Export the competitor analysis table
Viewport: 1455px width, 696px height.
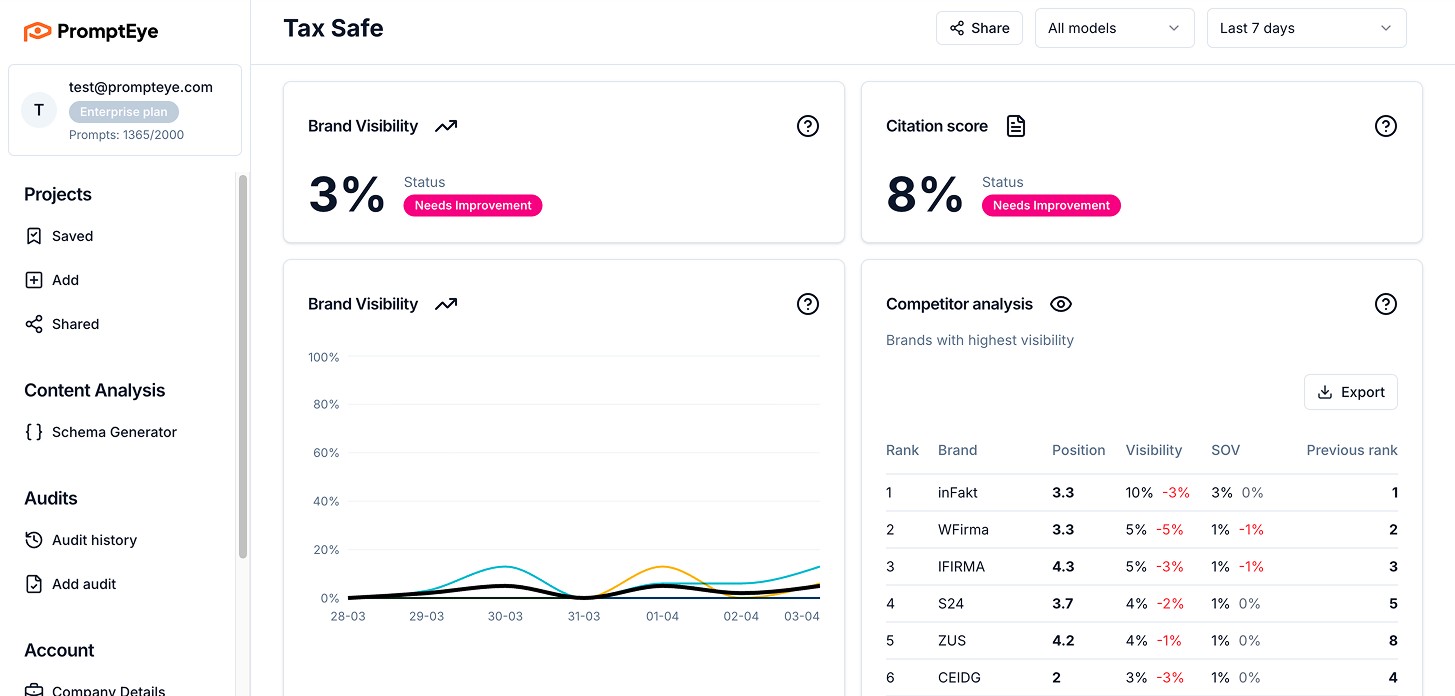(1351, 392)
